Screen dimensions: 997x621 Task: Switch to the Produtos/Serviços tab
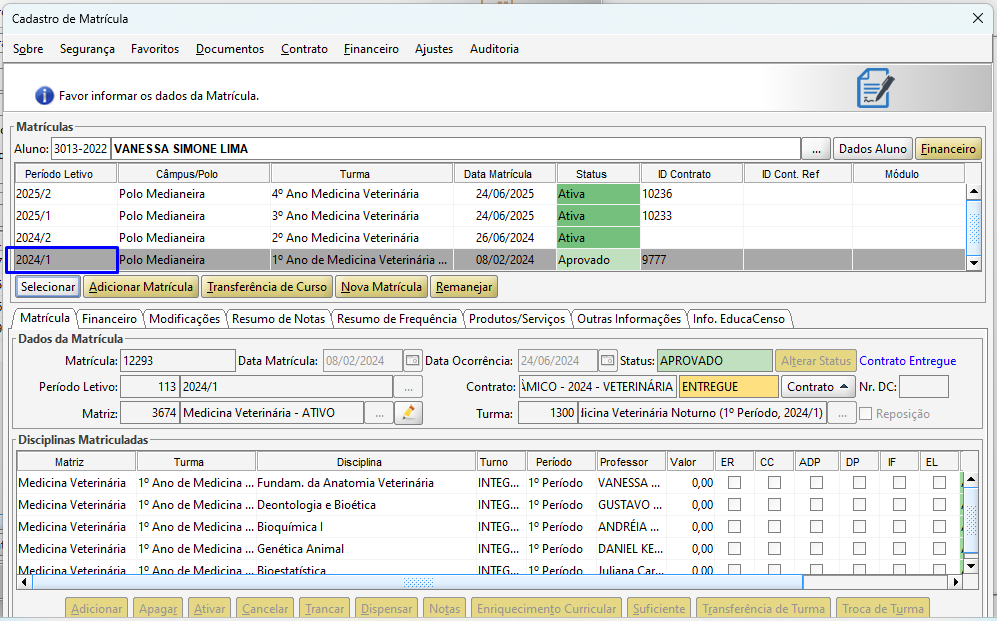(517, 319)
